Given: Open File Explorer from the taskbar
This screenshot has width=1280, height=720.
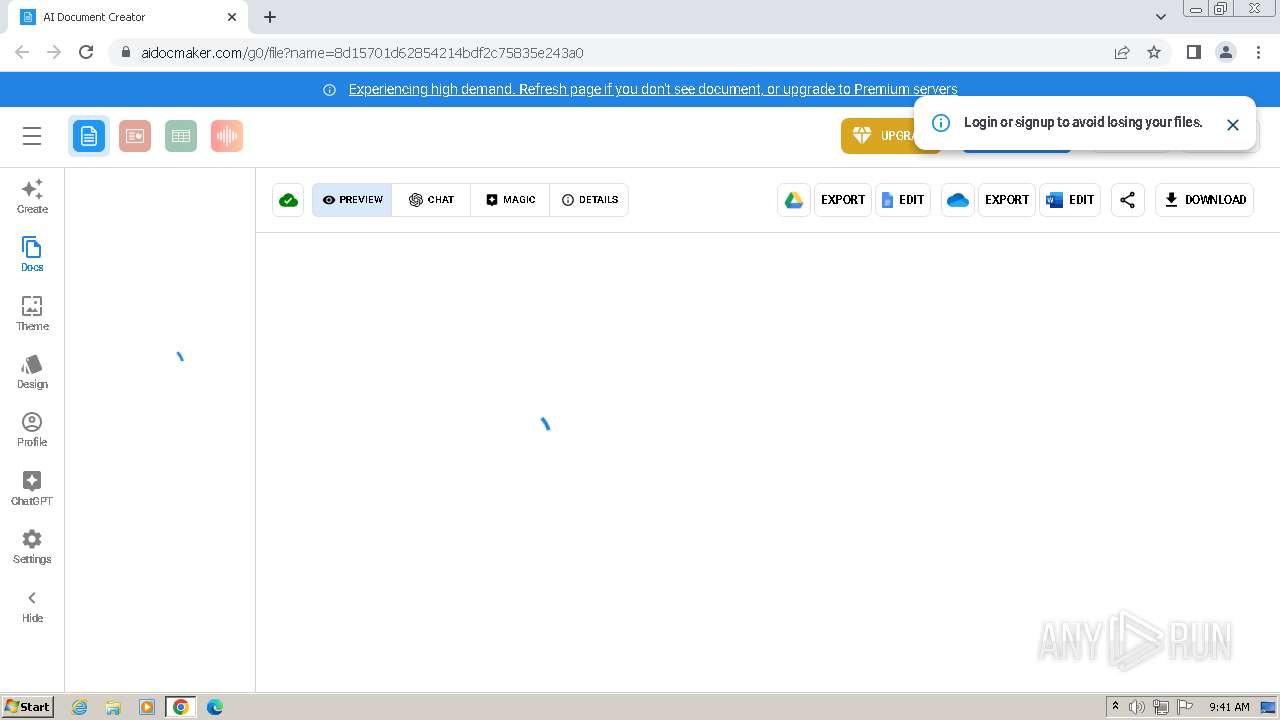Looking at the screenshot, I should (x=113, y=707).
